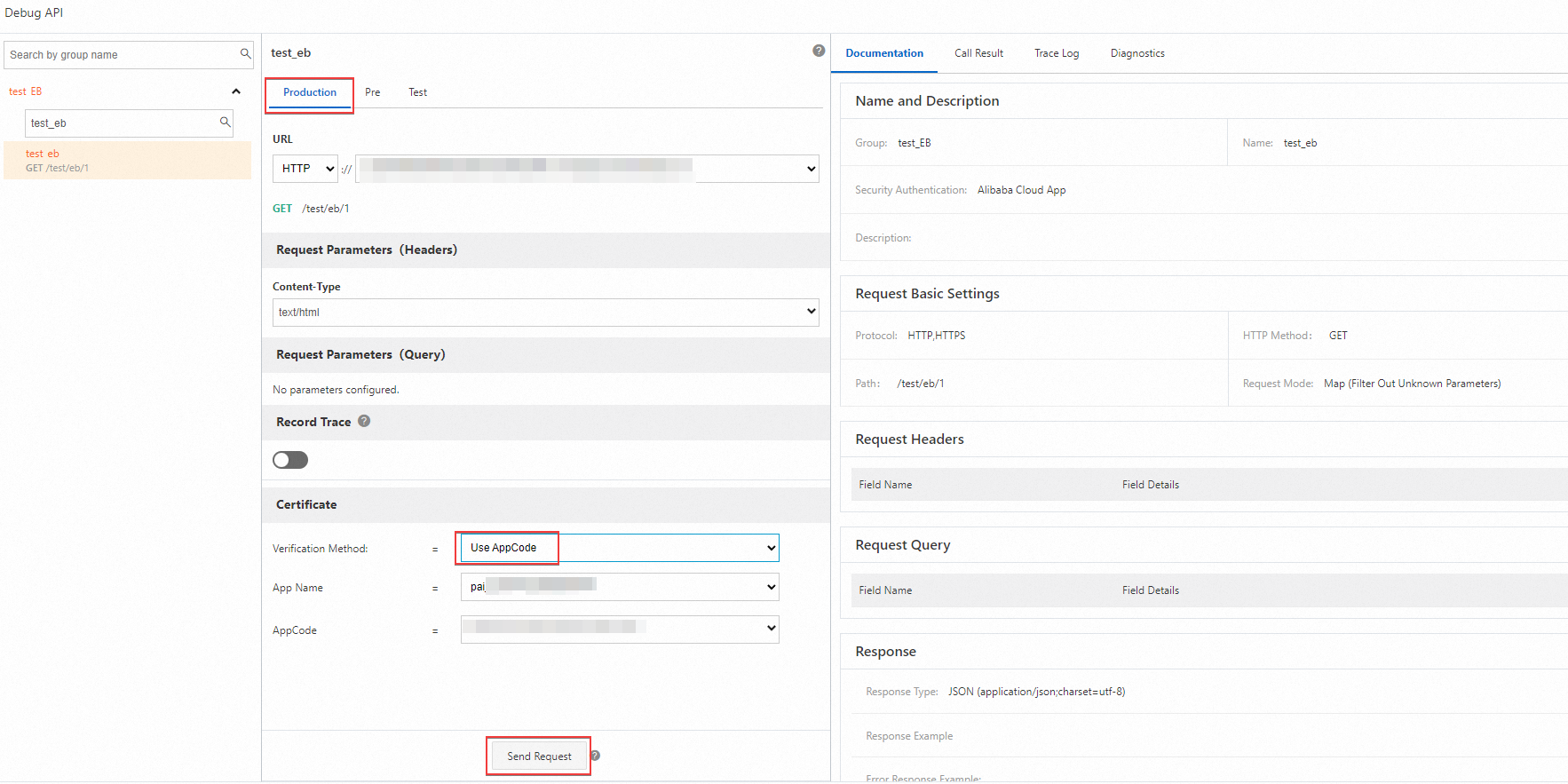Click the Send Request button

[539, 756]
